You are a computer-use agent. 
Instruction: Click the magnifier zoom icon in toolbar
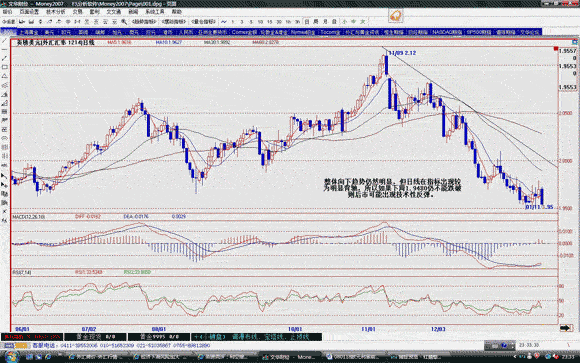pyautogui.click(x=124, y=22)
